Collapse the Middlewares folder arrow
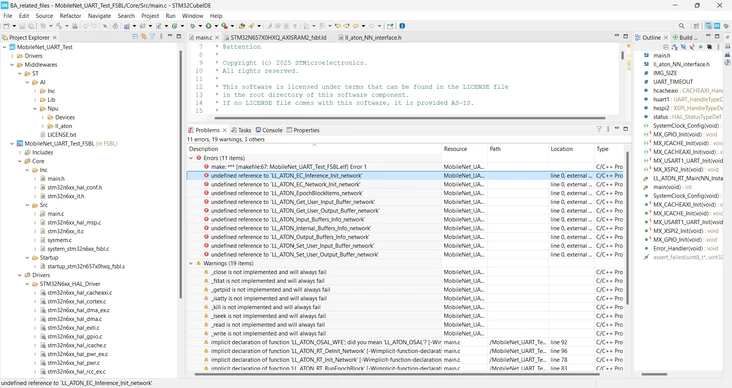 click(13, 65)
